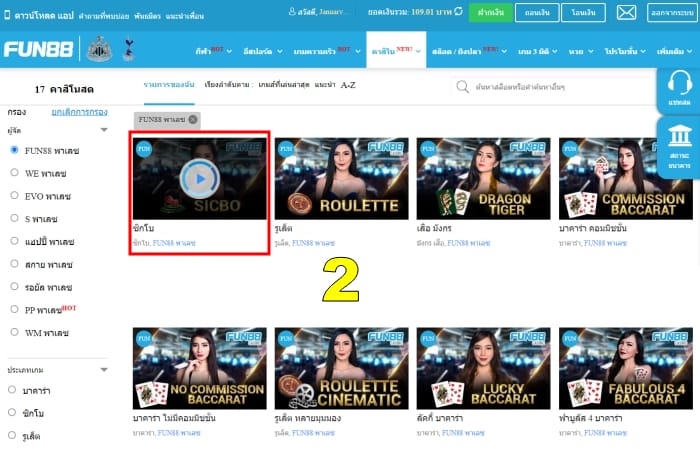Viewport: 700px width, 449px height.
Task: Open the Roulette game thumbnail
Action: pyautogui.click(x=342, y=179)
